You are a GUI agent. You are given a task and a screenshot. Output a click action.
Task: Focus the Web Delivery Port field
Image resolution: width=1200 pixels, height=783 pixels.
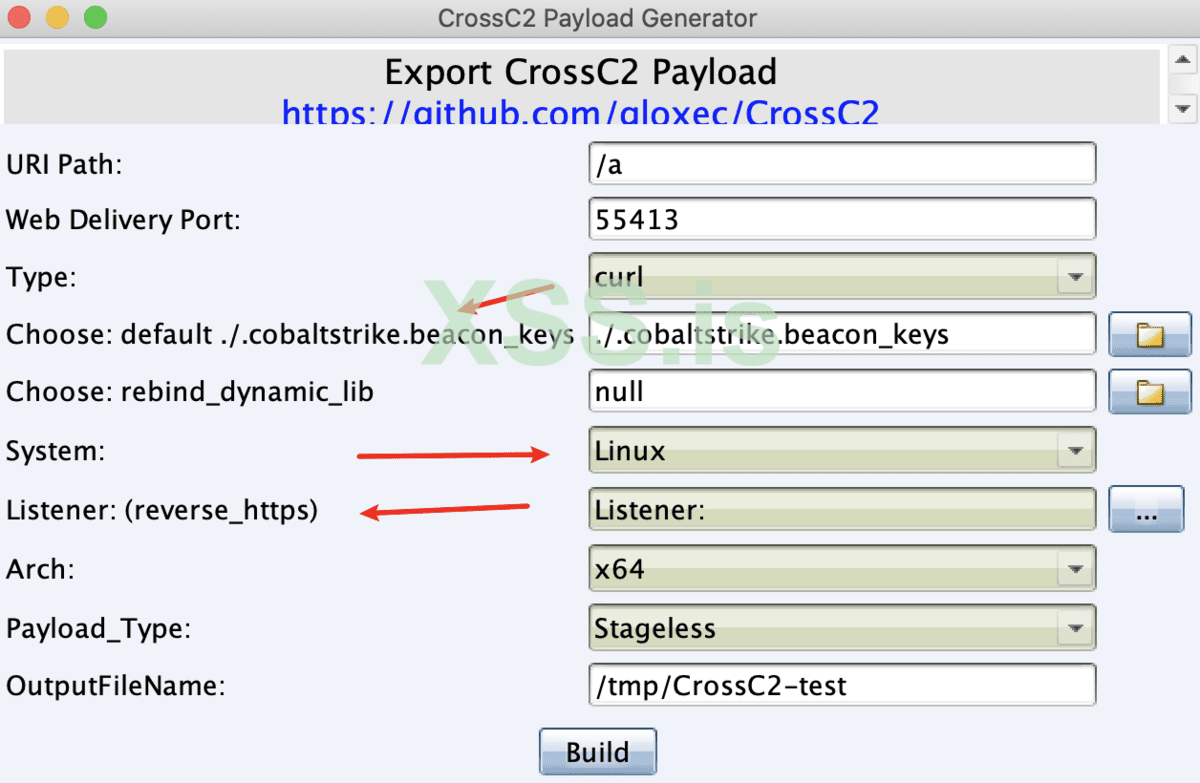tap(843, 219)
